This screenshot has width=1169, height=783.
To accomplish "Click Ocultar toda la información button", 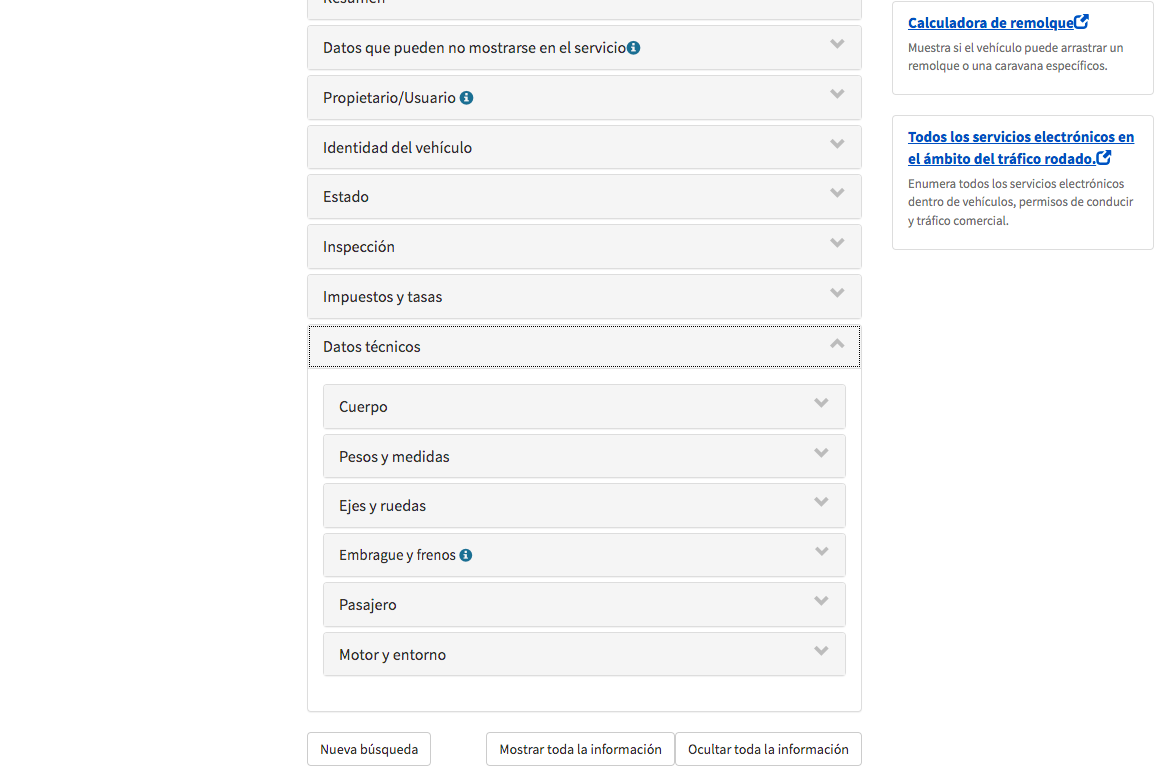I will pos(768,749).
